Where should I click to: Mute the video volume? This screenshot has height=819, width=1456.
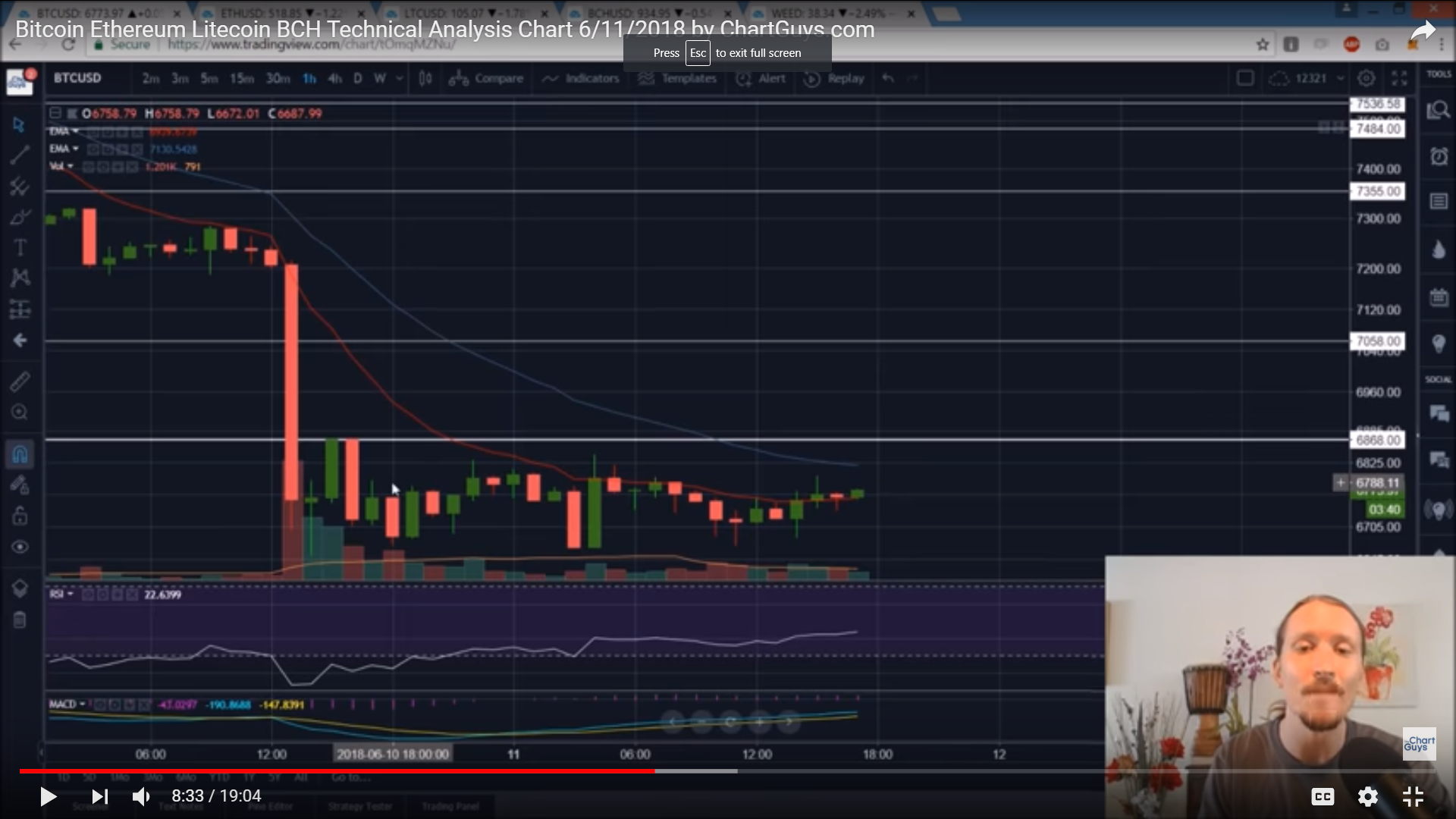(141, 796)
